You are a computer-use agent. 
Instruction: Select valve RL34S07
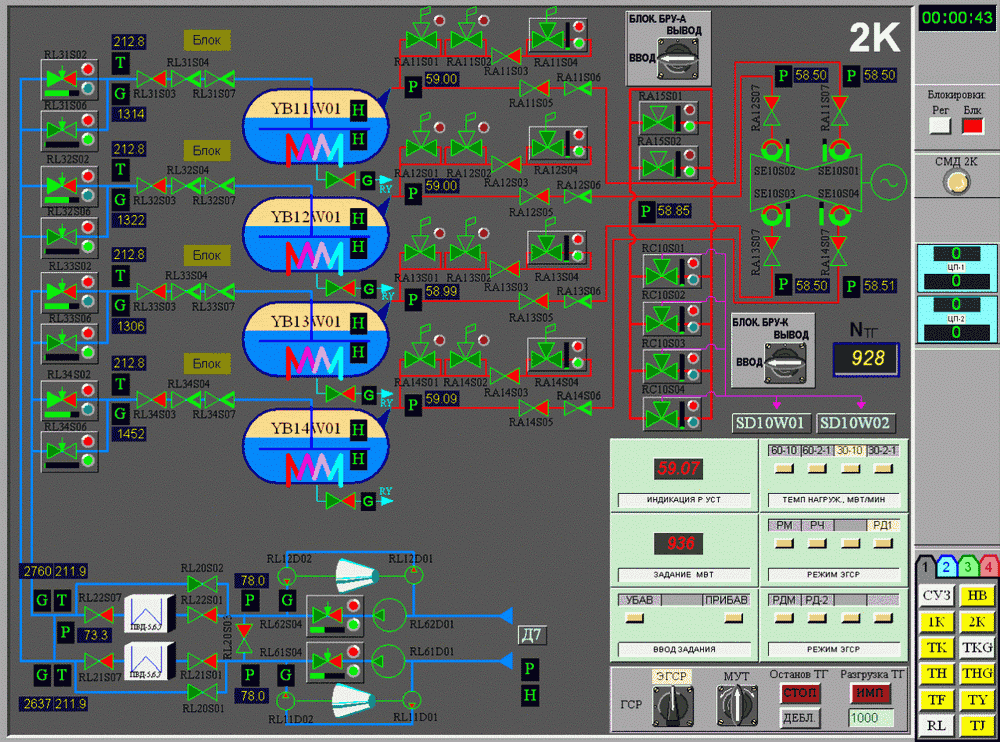pyautogui.click(x=219, y=400)
